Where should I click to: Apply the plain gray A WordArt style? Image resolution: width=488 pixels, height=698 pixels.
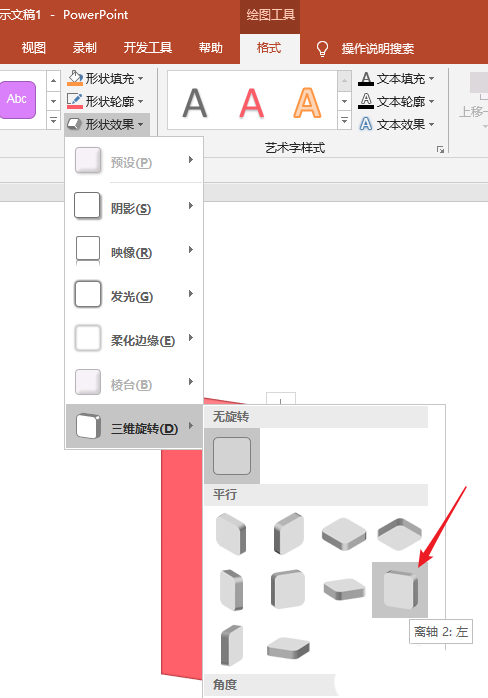[x=195, y=102]
